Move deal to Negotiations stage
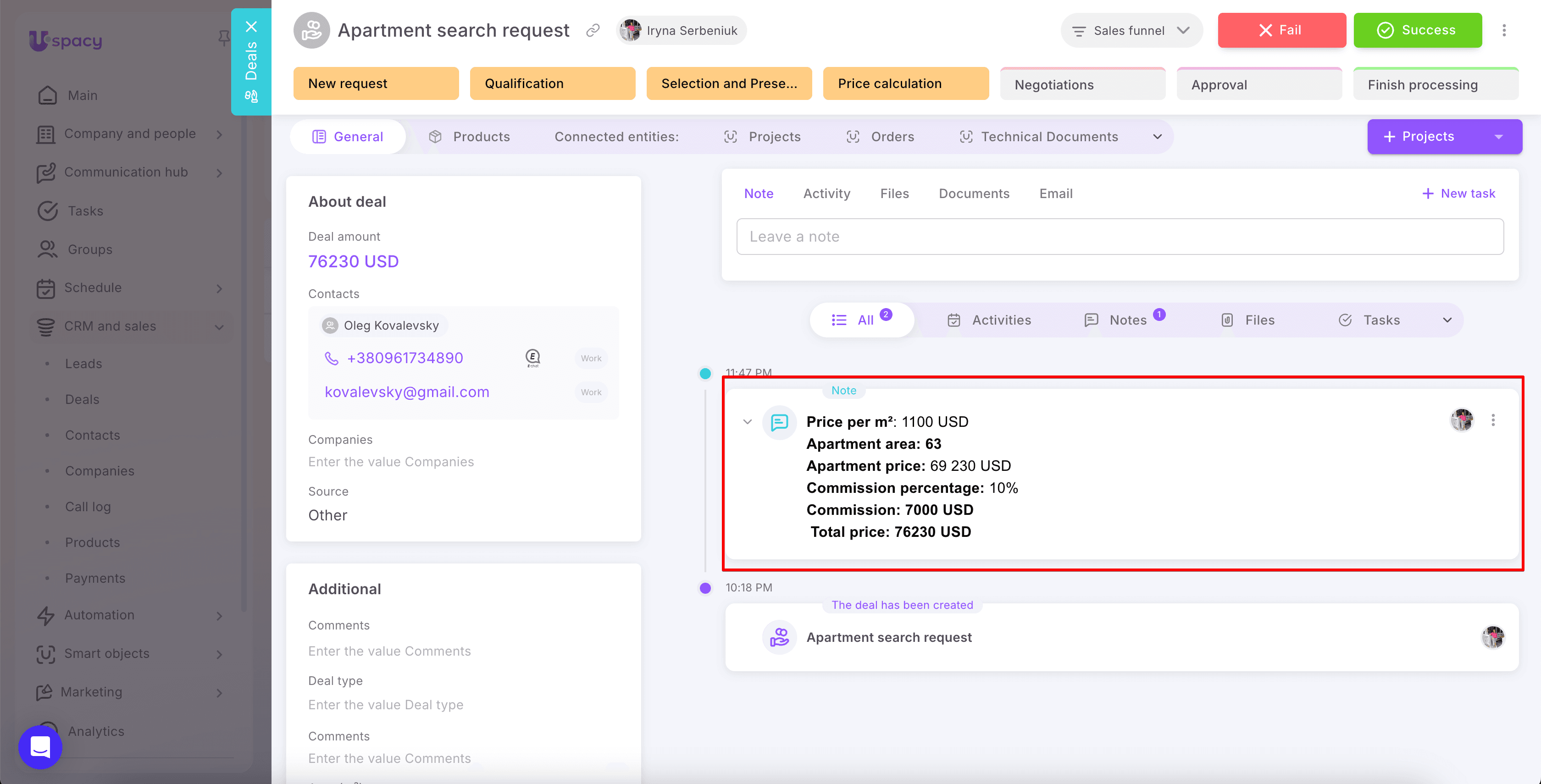This screenshot has width=1541, height=784. pos(1083,84)
